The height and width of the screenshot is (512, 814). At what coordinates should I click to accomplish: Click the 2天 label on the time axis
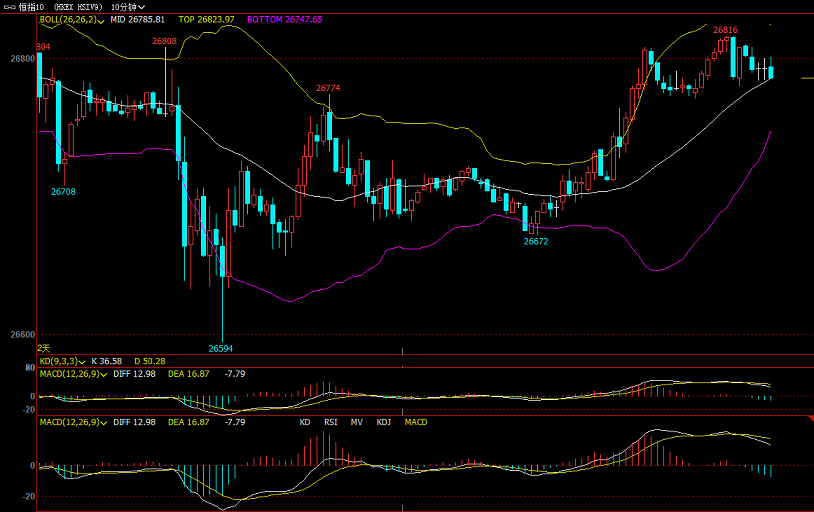pos(44,347)
